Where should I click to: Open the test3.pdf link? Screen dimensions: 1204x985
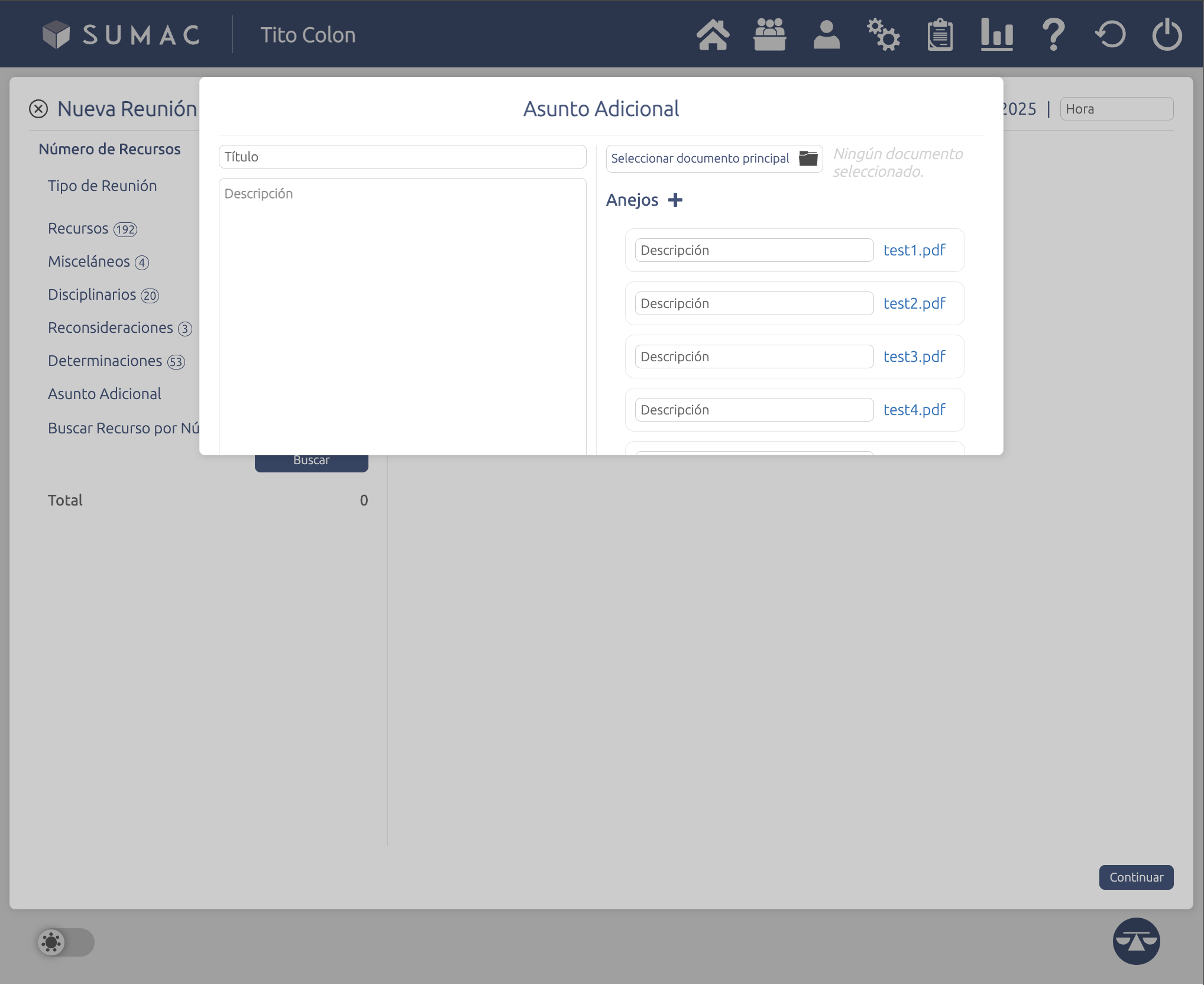pyautogui.click(x=914, y=357)
